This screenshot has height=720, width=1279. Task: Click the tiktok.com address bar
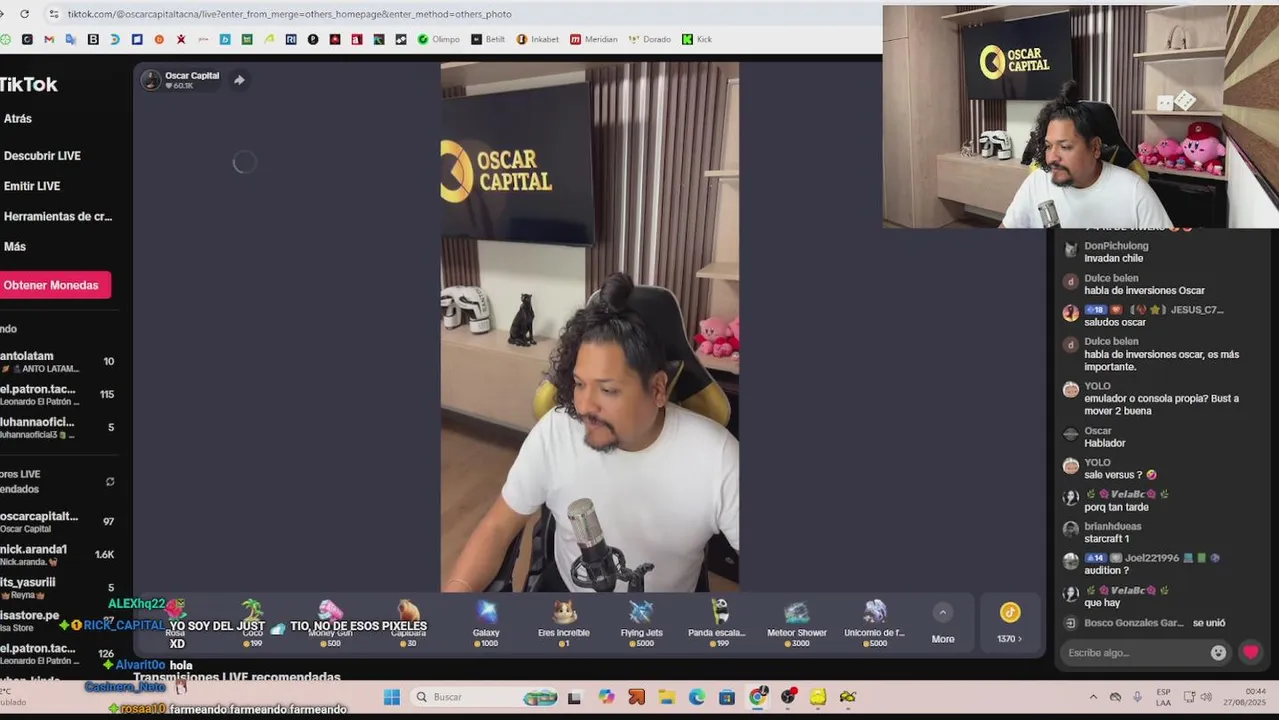[x=289, y=14]
